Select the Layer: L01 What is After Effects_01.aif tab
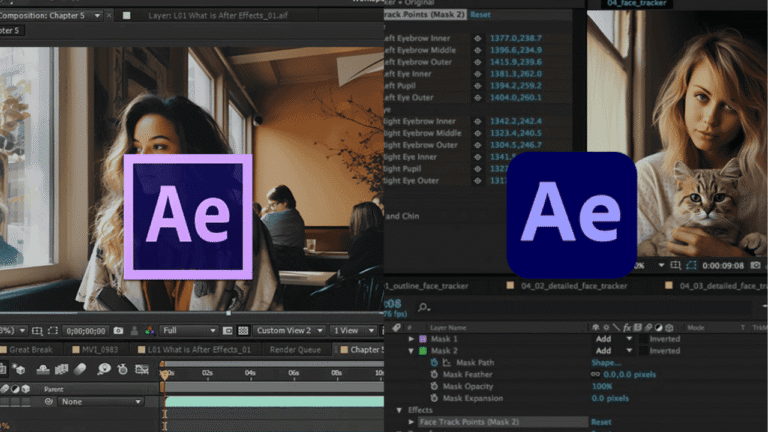768x432 pixels. 218,16
